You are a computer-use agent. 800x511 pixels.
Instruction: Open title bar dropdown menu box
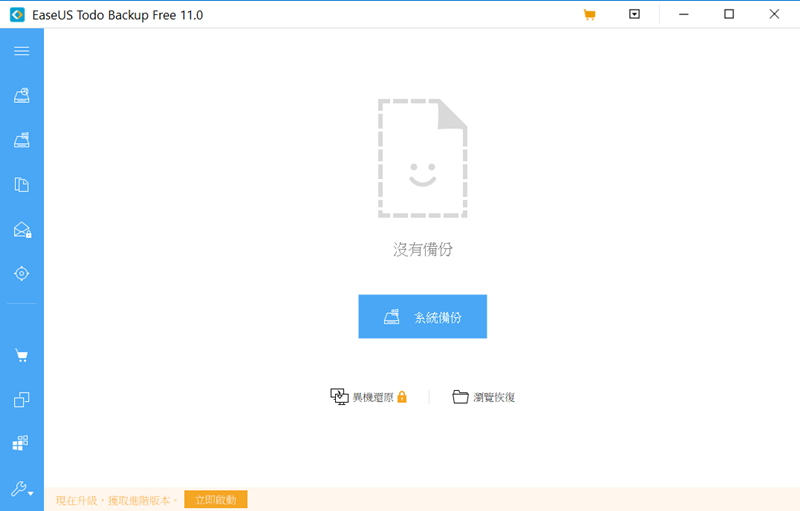pos(634,14)
